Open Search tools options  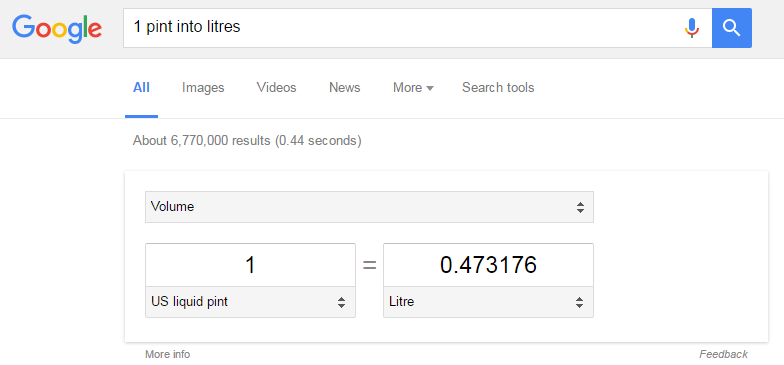pyautogui.click(x=498, y=88)
